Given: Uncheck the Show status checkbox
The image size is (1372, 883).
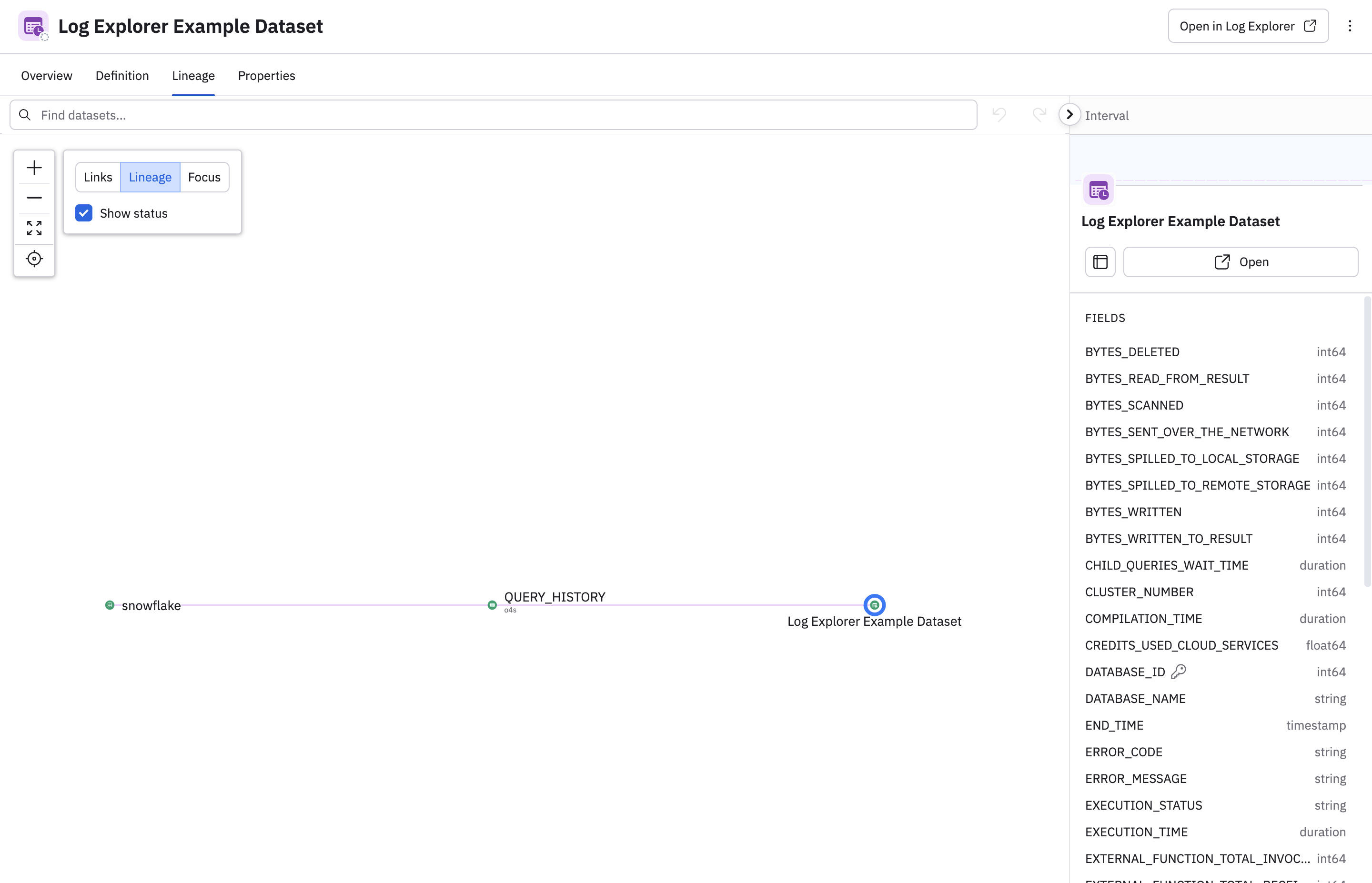Looking at the screenshot, I should 84,213.
